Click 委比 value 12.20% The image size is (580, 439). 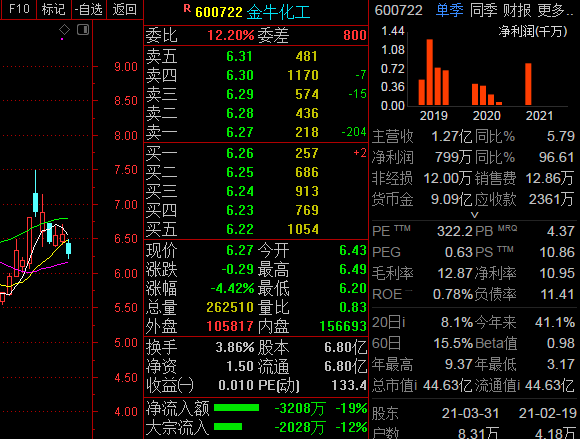tap(231, 35)
